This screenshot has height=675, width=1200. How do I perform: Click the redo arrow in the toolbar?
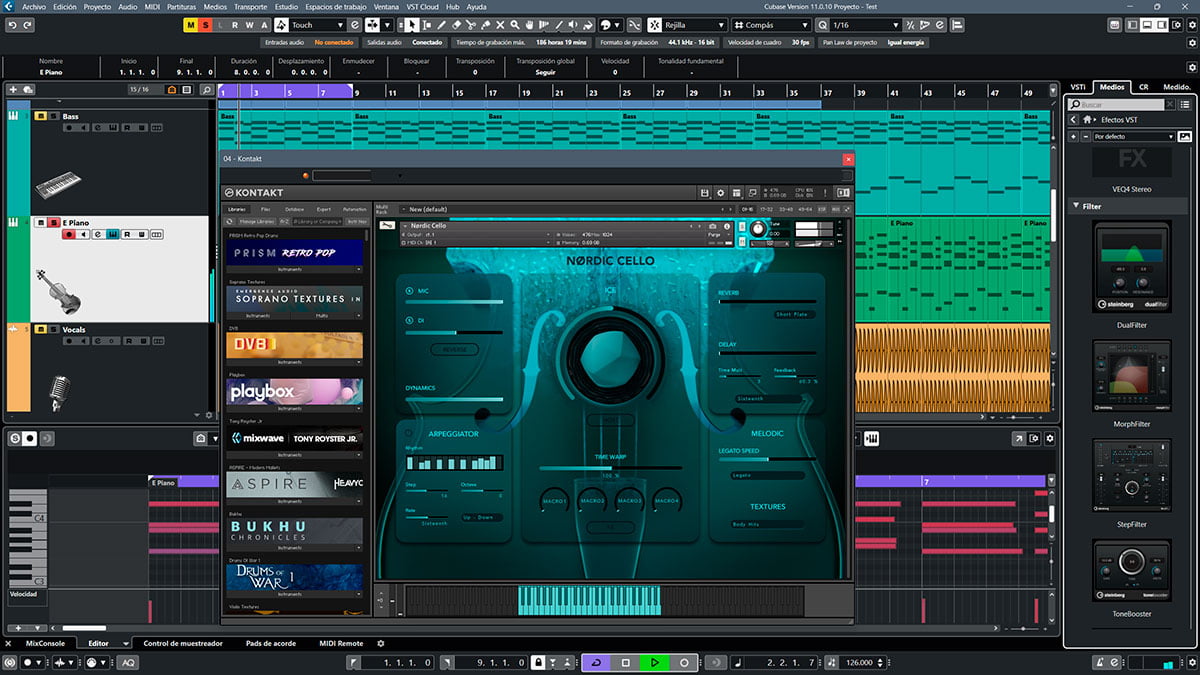coord(26,24)
